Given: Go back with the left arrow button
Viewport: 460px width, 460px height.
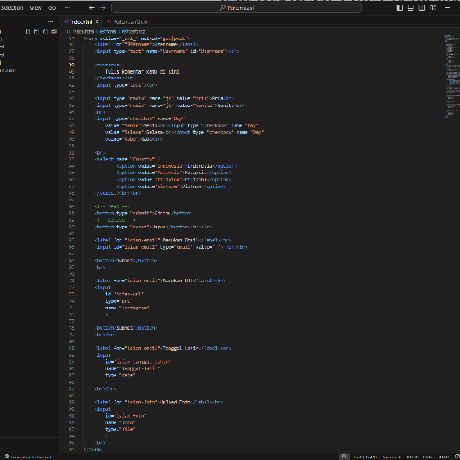Looking at the screenshot, I should coord(92,8).
